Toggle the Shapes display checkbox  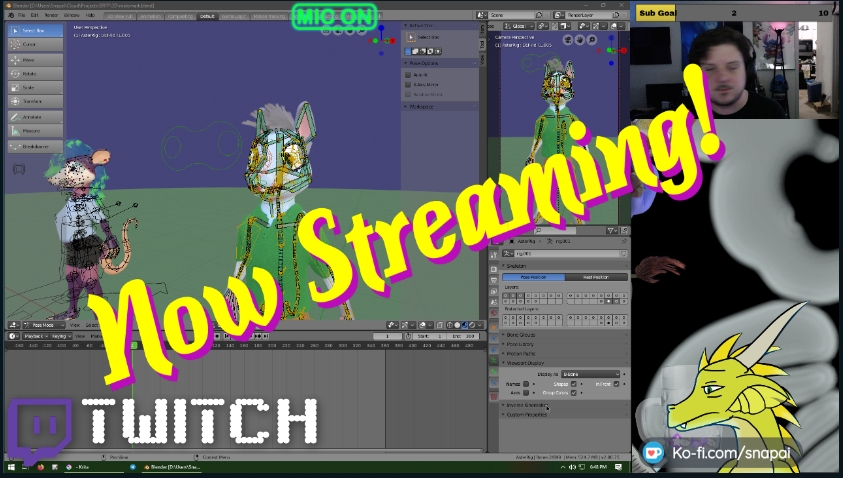(x=574, y=384)
